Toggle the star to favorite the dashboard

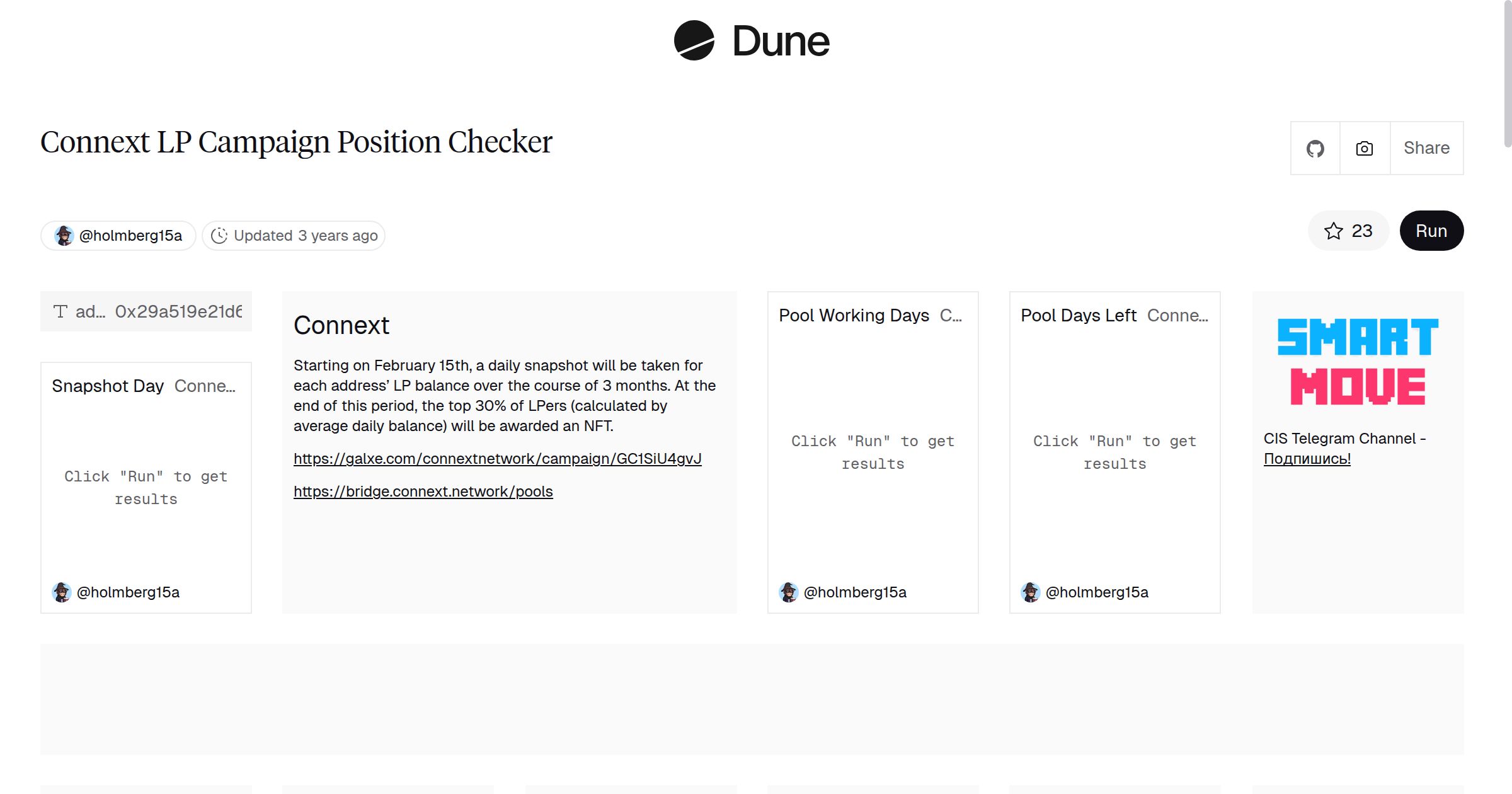click(1332, 231)
